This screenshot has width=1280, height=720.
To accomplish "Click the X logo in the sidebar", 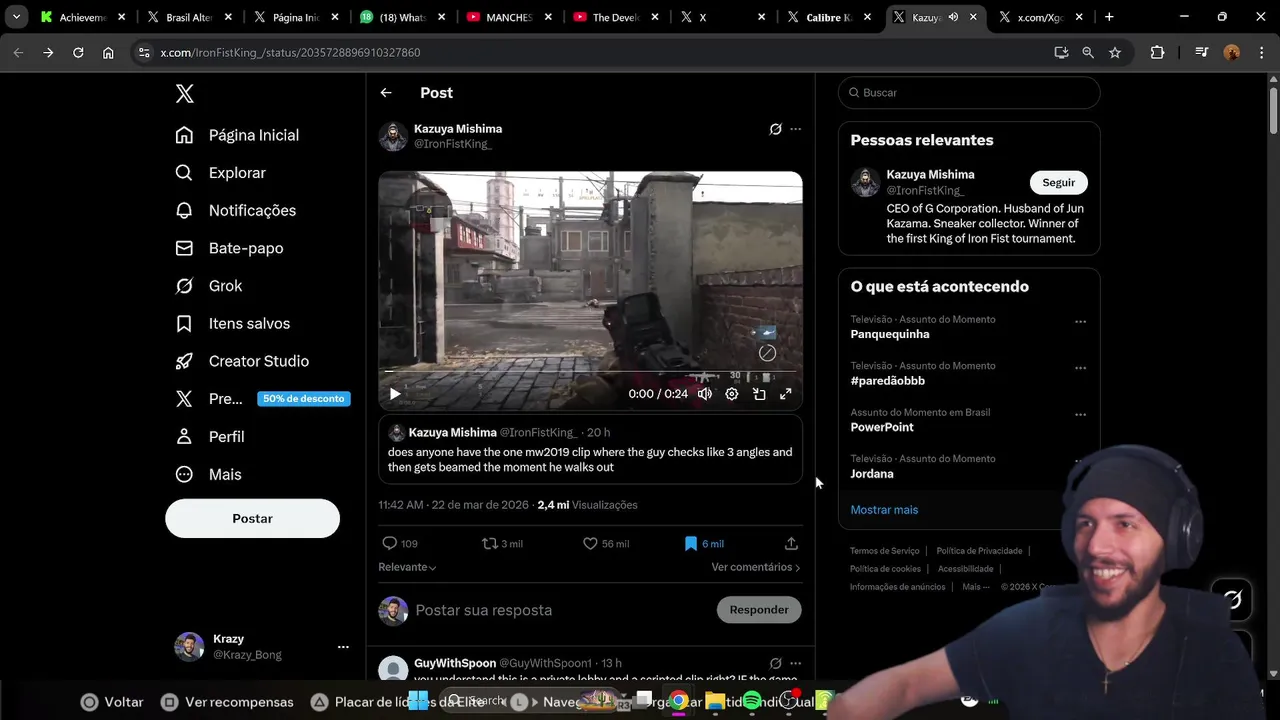I will 184,94.
